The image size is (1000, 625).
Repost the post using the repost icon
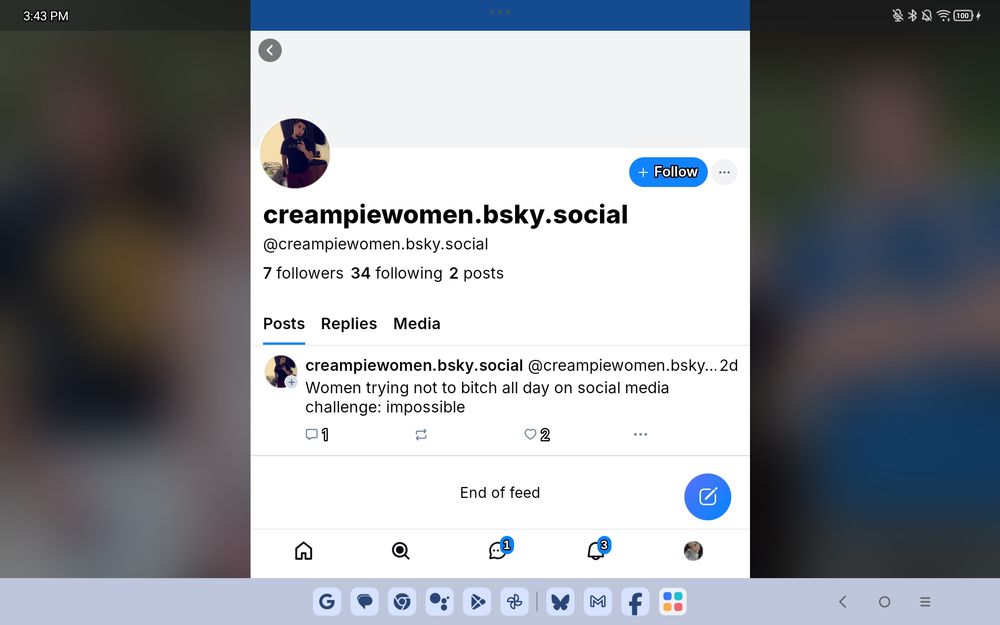(421, 435)
